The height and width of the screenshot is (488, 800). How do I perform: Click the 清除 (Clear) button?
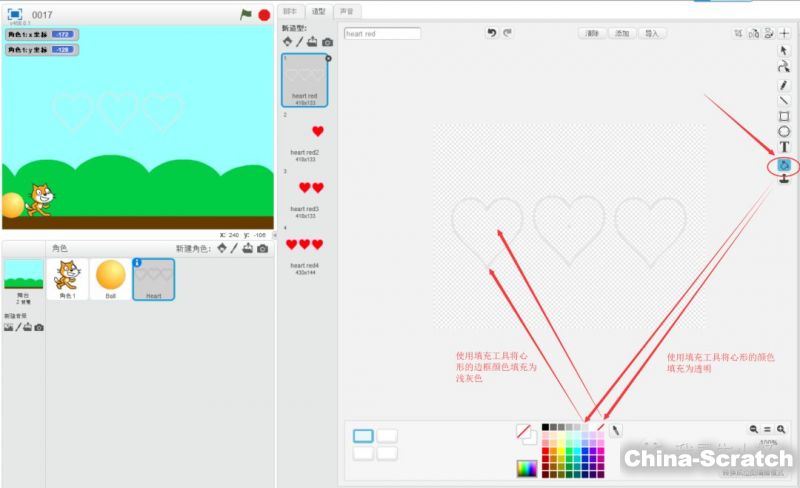pyautogui.click(x=593, y=33)
